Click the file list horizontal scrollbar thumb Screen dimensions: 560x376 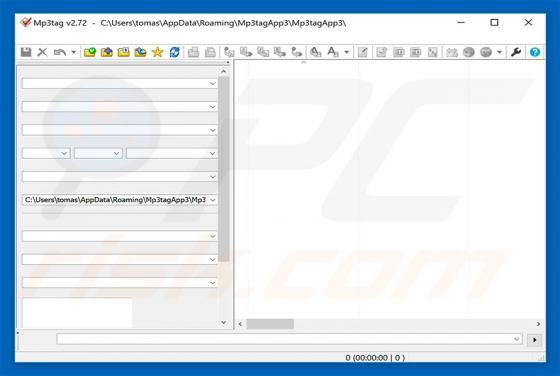(270, 324)
